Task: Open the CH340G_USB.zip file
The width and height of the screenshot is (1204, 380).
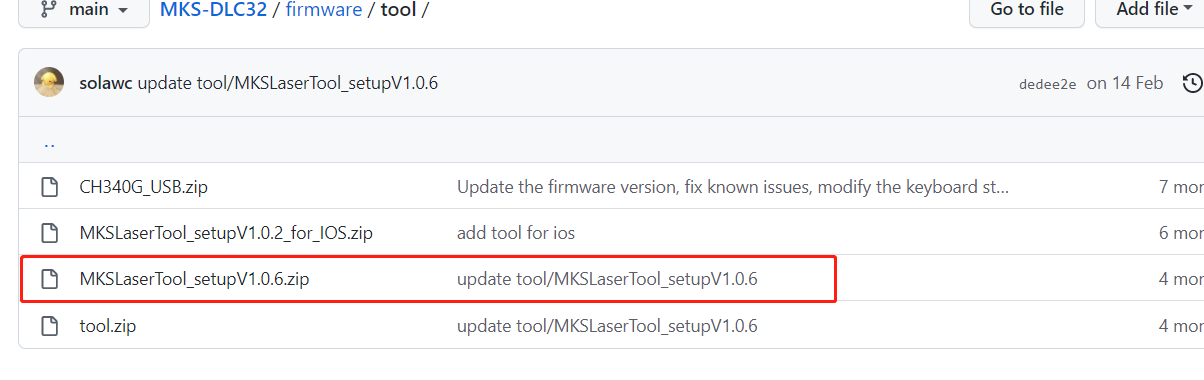Action: click(x=144, y=187)
